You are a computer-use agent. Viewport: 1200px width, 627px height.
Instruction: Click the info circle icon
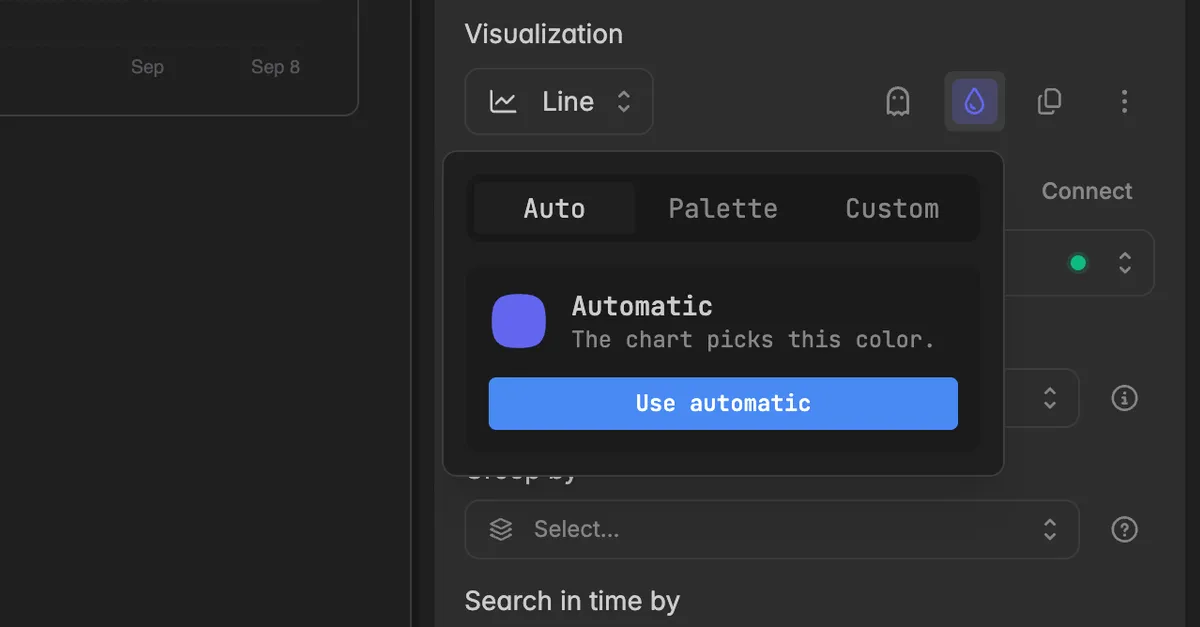[1124, 398]
